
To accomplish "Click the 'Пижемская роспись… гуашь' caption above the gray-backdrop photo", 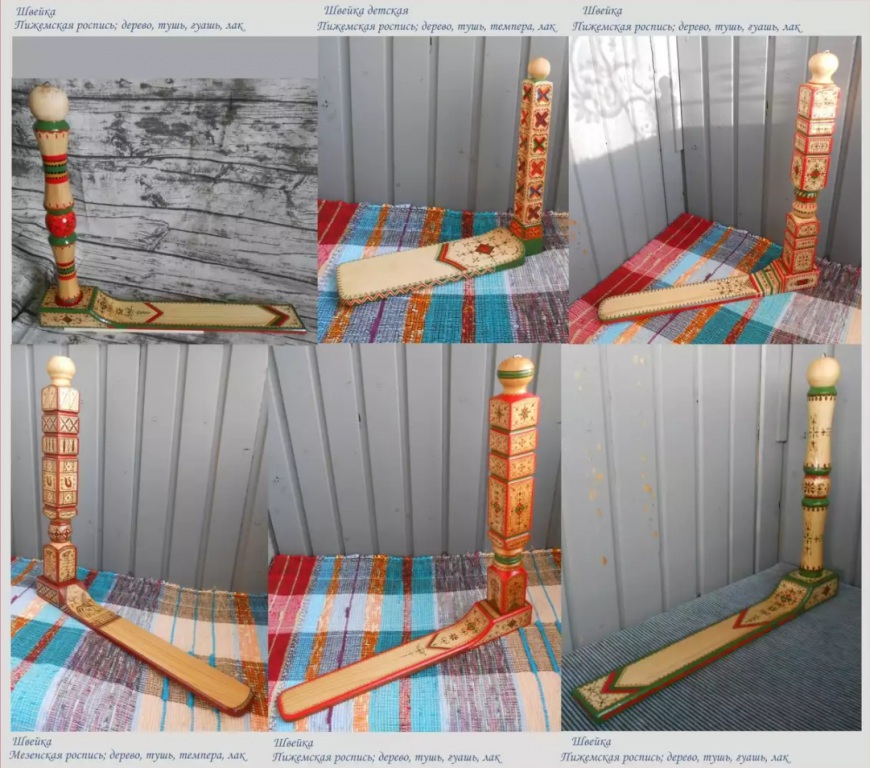I will point(129,26).
